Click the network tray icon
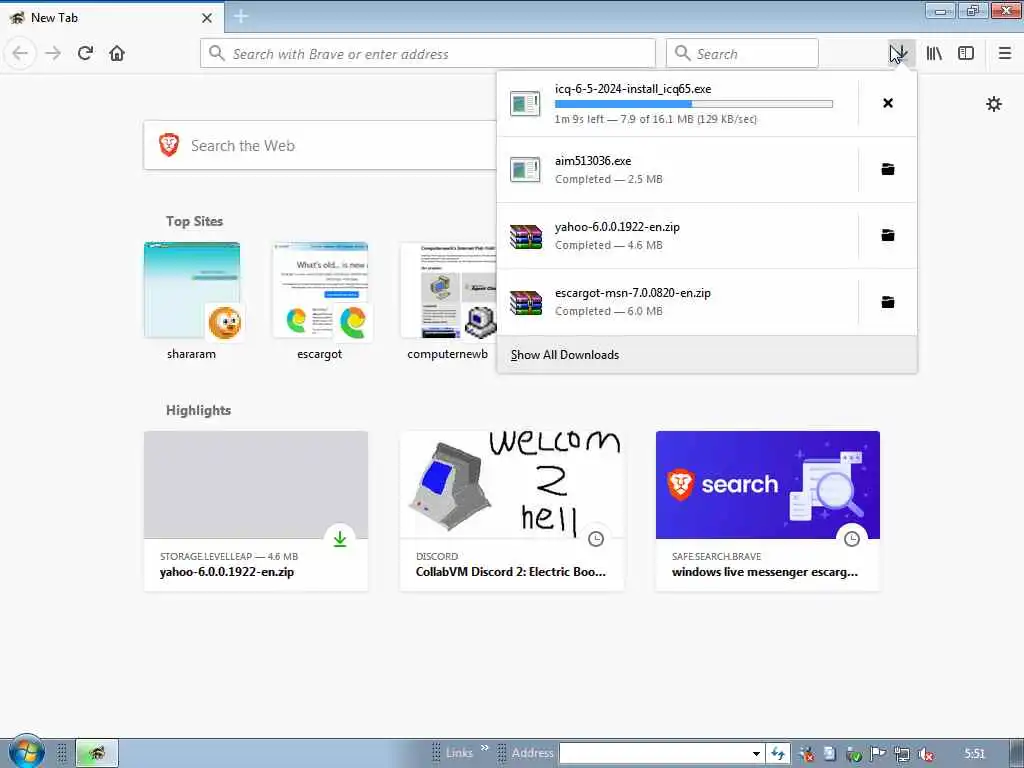The width and height of the screenshot is (1024, 768). [902, 754]
